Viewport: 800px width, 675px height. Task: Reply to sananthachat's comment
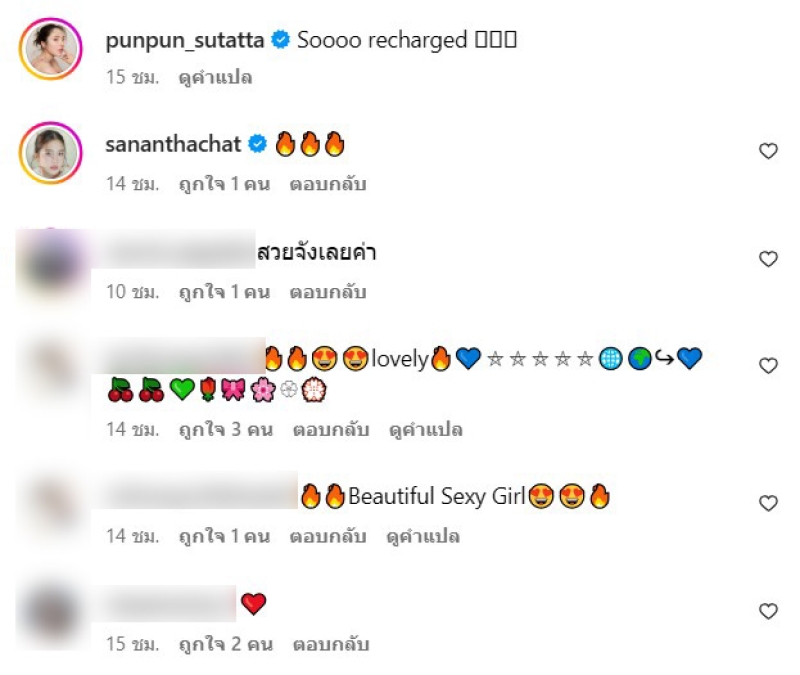[x=328, y=184]
